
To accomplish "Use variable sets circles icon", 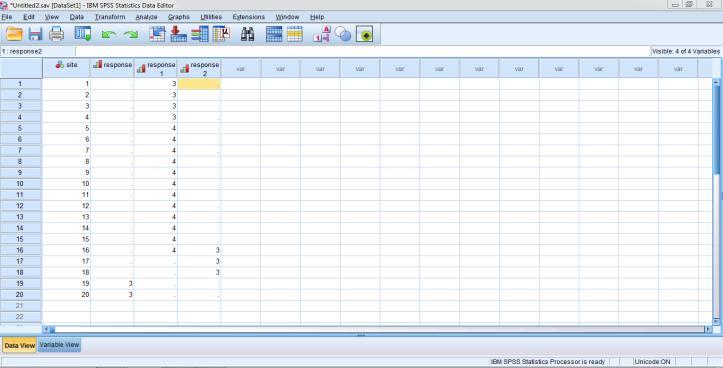I will 343,34.
